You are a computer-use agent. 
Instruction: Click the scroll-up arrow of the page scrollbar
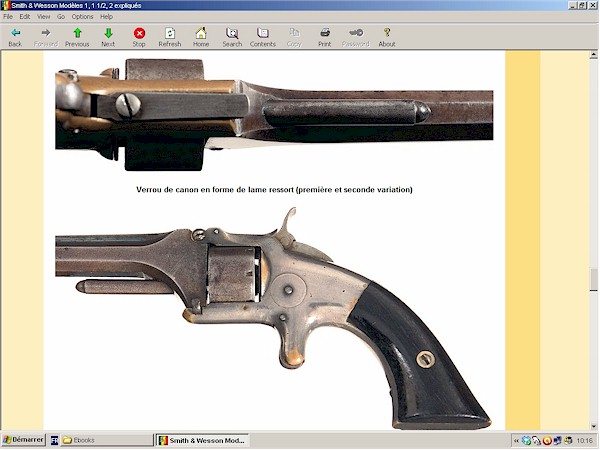pyautogui.click(x=593, y=55)
